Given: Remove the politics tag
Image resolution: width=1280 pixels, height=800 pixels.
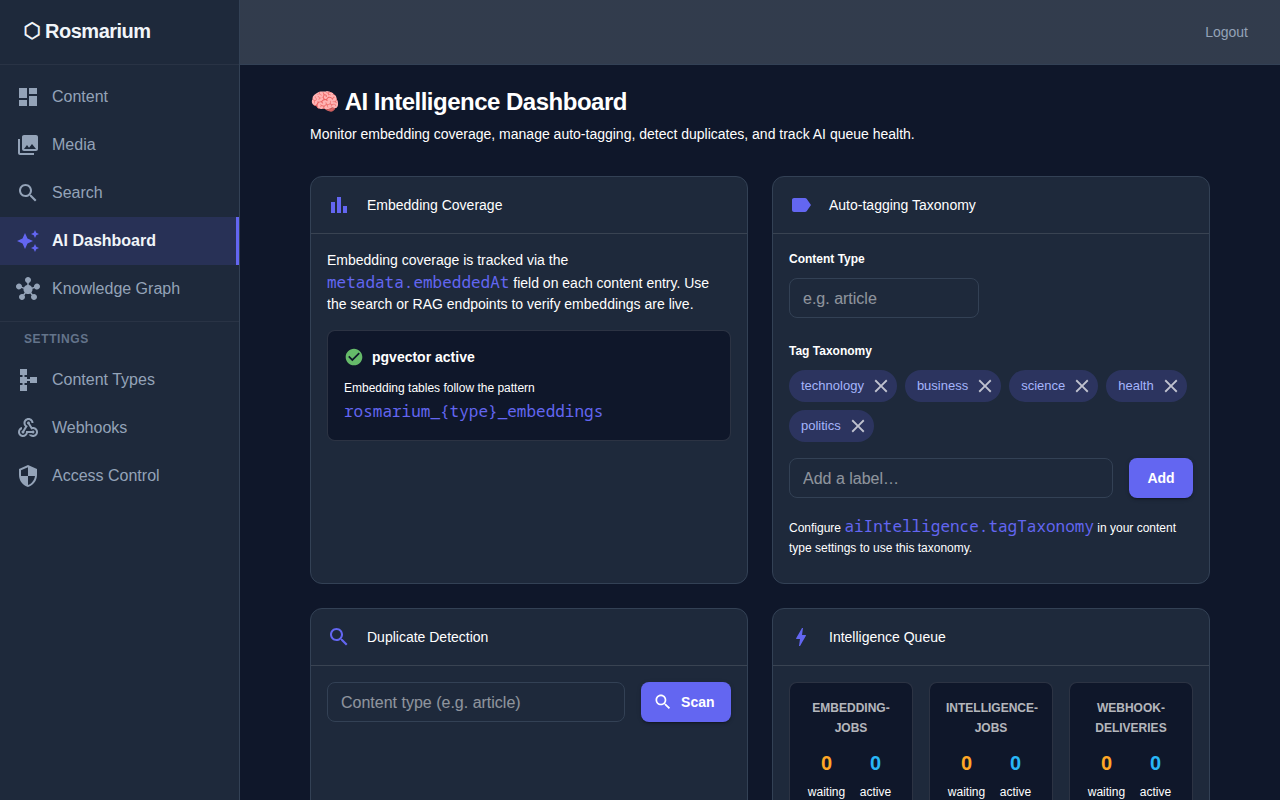Looking at the screenshot, I should coord(858,426).
